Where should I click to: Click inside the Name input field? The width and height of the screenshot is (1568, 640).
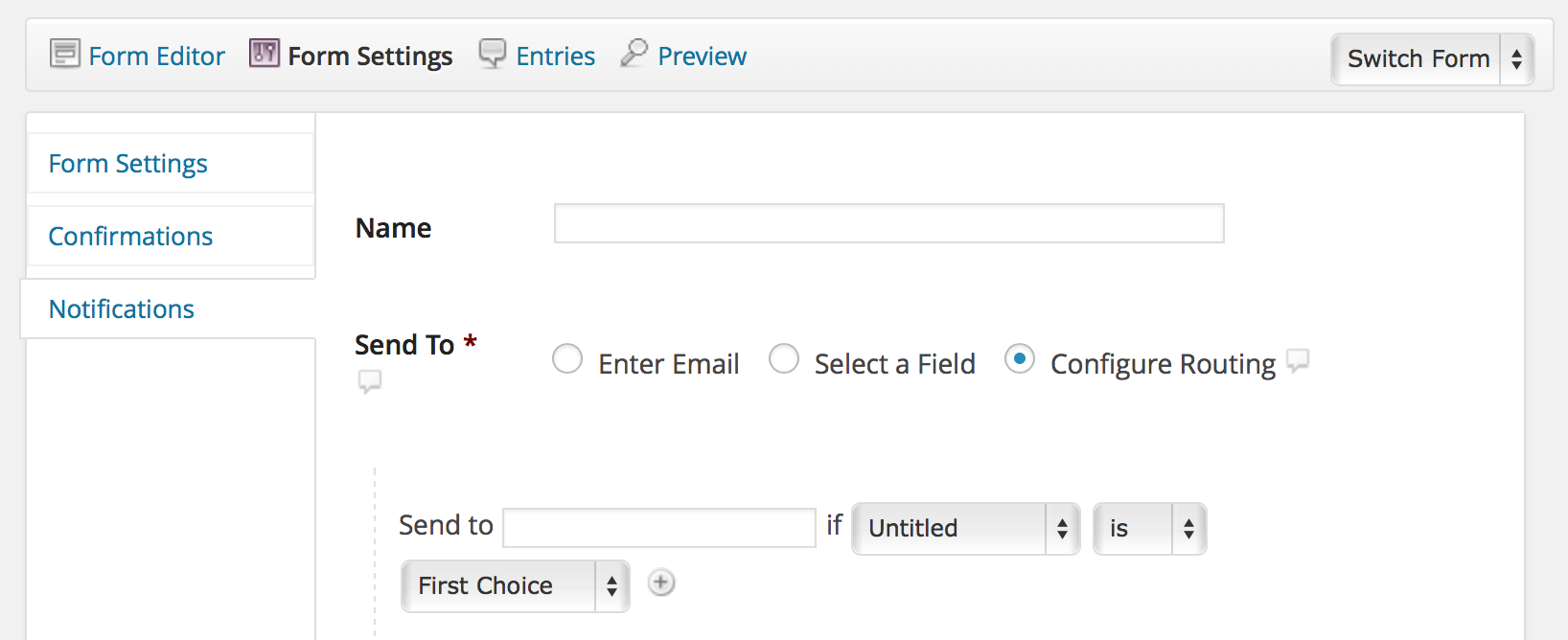pyautogui.click(x=888, y=222)
